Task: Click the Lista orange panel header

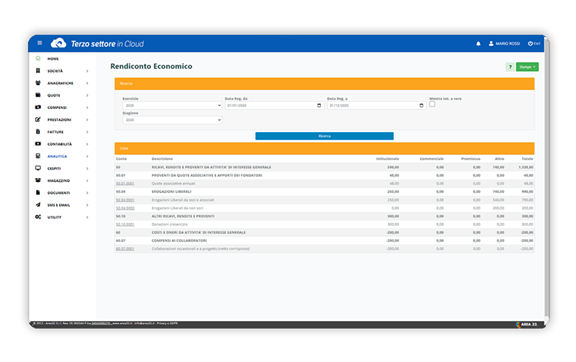Action: 324,148
